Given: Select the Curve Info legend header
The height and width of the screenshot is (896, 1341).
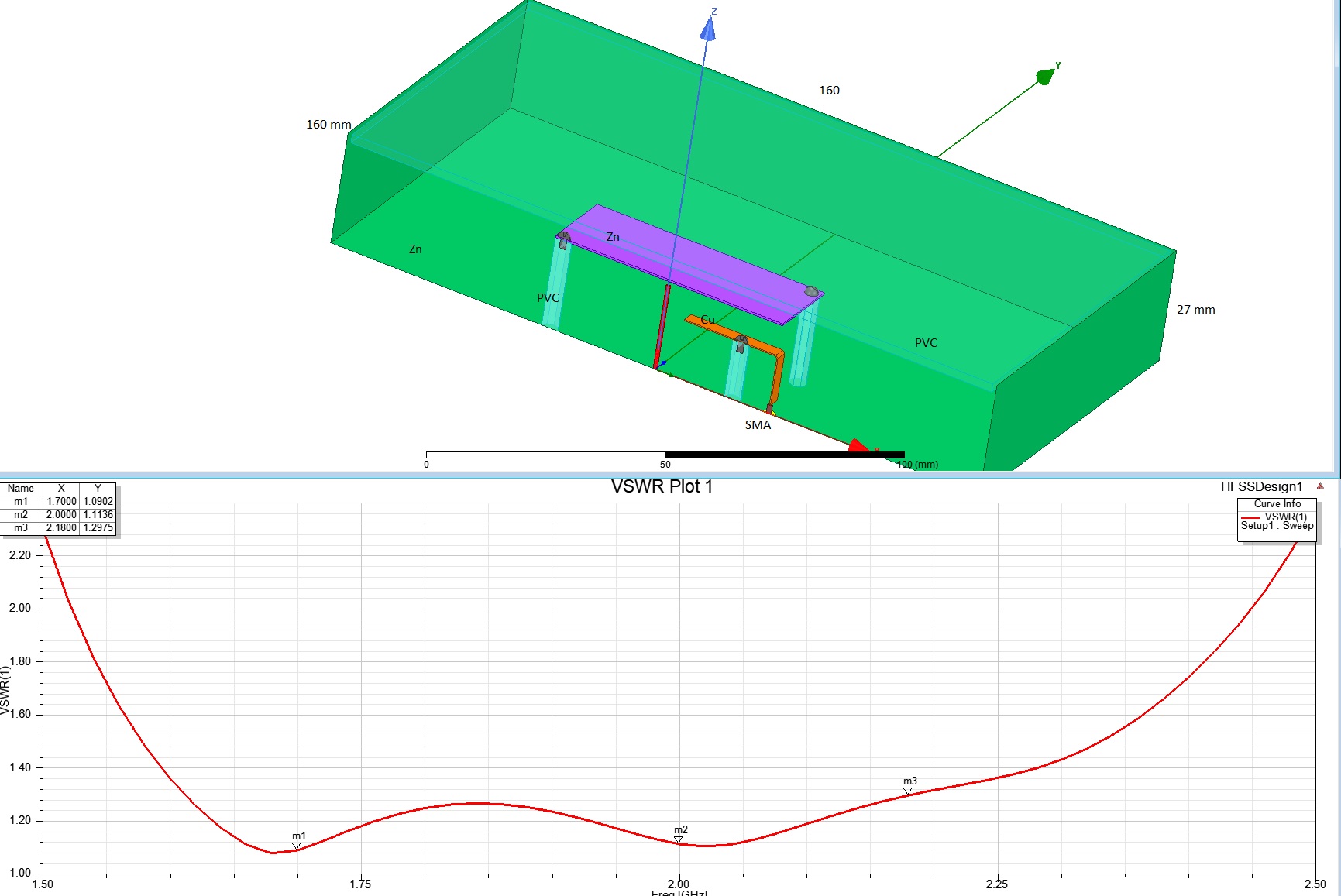Looking at the screenshot, I should (1277, 503).
